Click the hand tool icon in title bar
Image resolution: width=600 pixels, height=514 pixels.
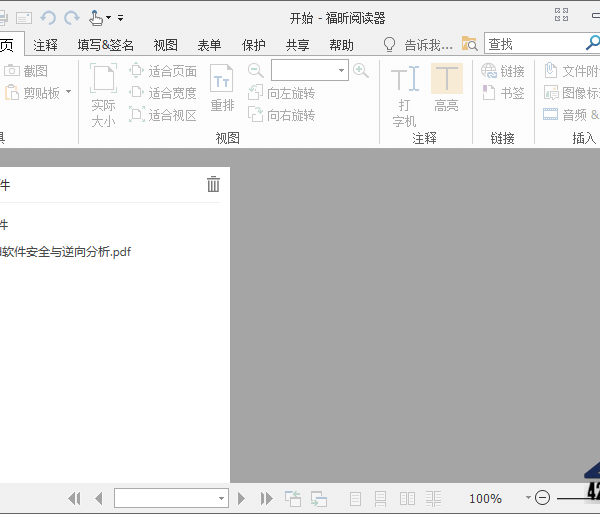[97, 17]
